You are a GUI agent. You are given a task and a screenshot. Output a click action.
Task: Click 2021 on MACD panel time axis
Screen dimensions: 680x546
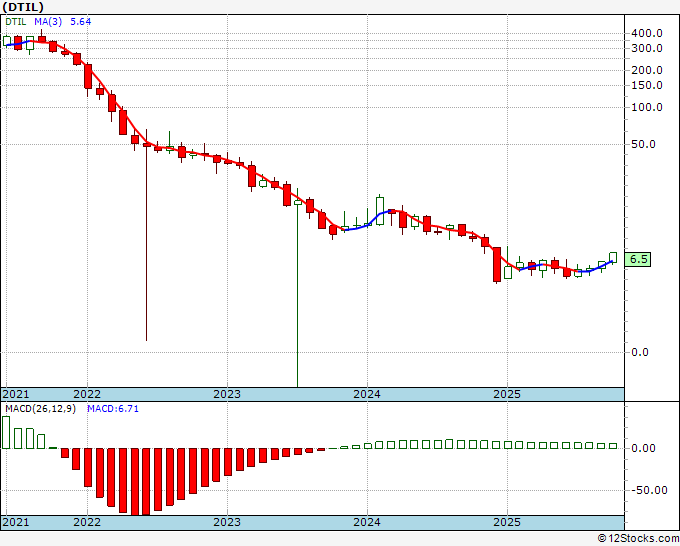pos(16,522)
